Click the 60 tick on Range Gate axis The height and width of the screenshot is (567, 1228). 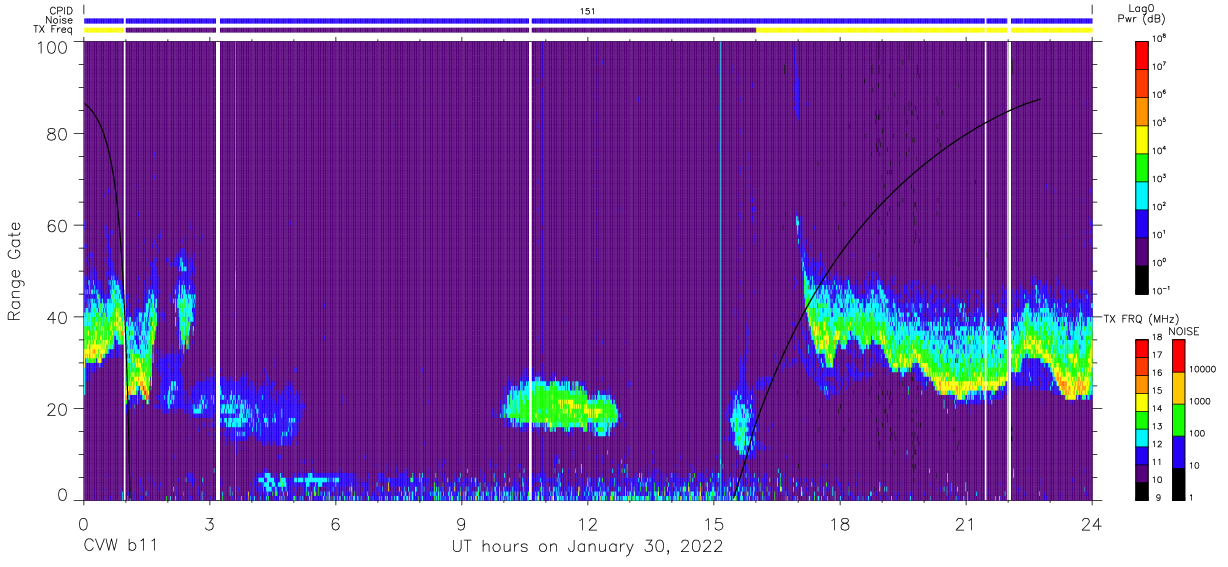[58, 226]
